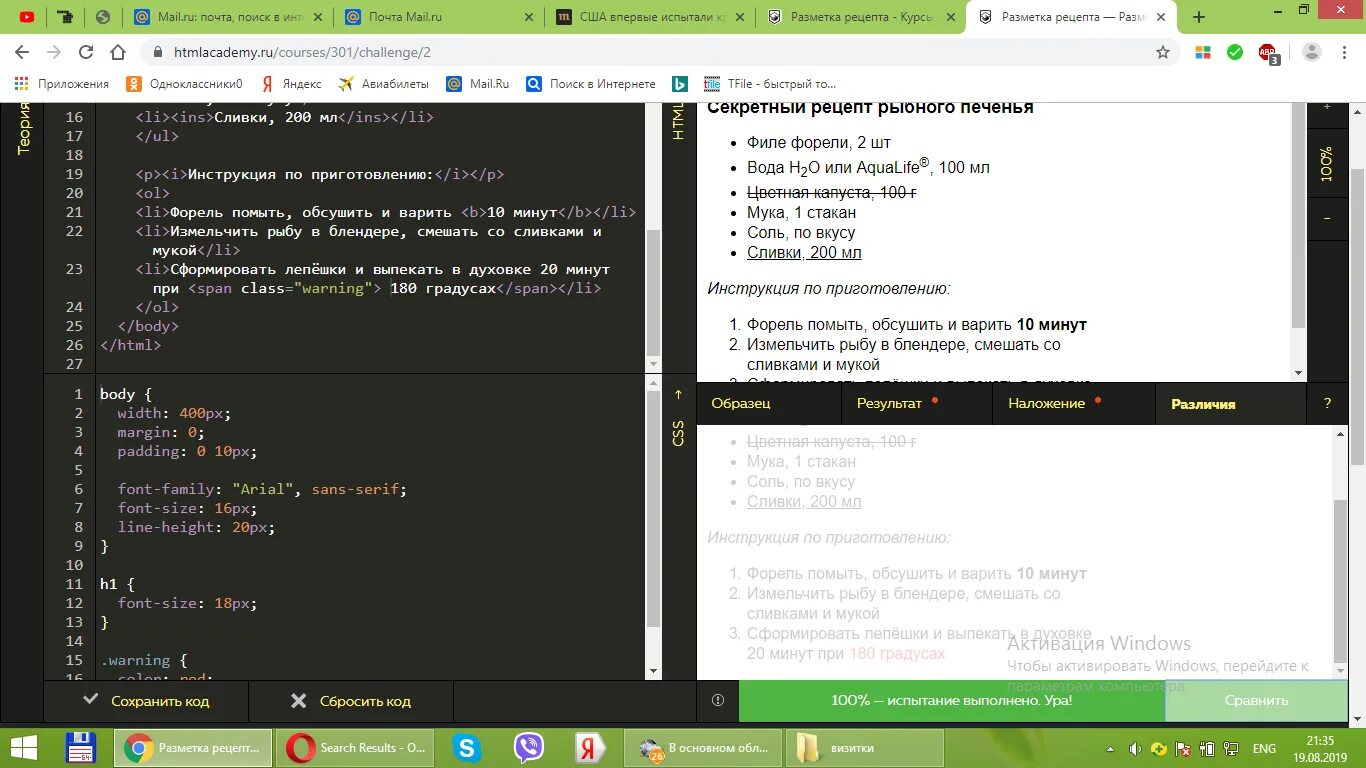Image resolution: width=1366 pixels, height=768 pixels.
Task: Zoom in the preview with the plus button
Action: [x=1327, y=106]
